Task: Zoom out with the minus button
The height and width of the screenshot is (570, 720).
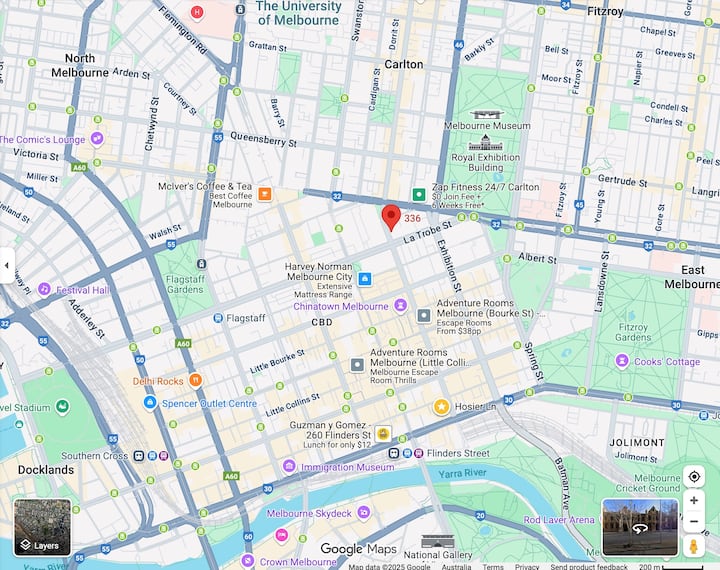Action: 694,521
